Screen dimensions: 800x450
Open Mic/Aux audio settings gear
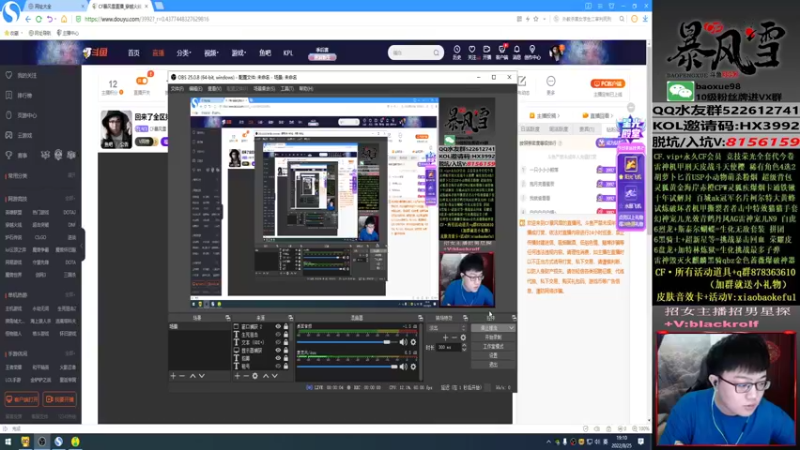pos(413,366)
